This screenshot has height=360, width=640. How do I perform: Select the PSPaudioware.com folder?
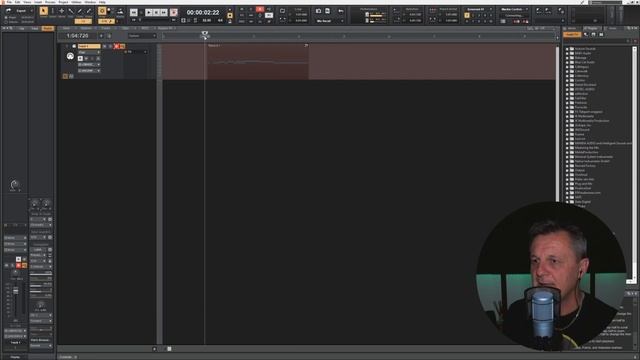587,193
